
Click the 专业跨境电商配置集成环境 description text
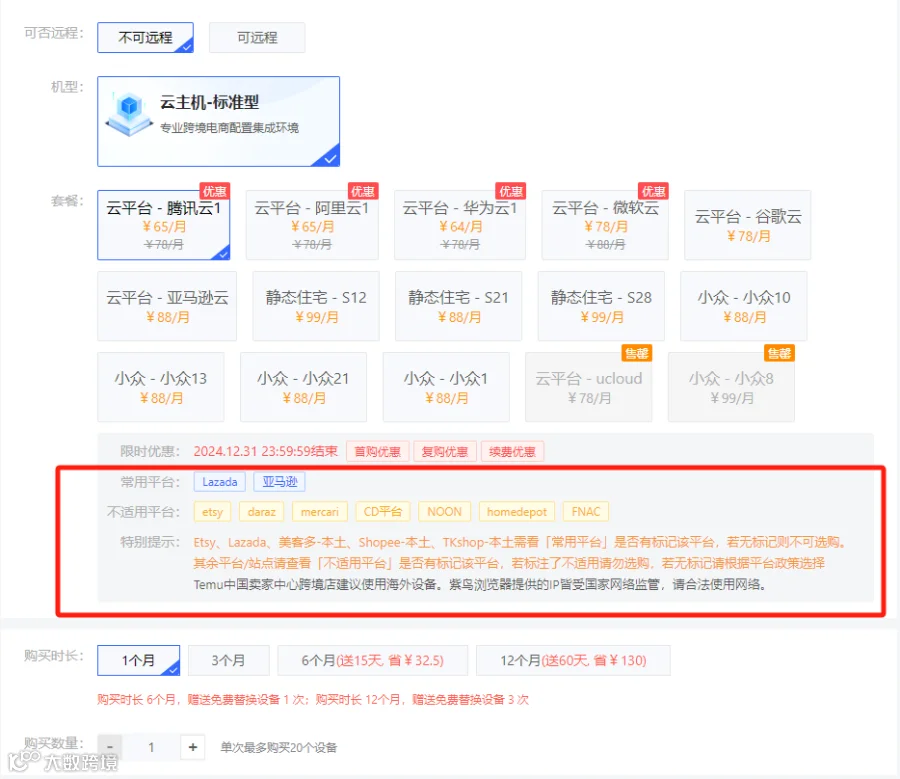pos(230,127)
